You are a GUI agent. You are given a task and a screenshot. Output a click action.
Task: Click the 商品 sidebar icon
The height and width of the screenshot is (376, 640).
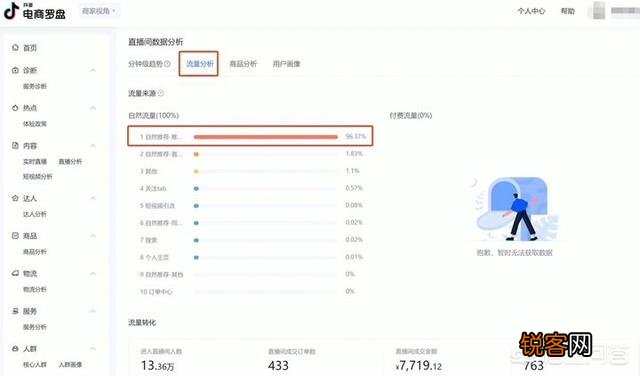tap(15, 236)
